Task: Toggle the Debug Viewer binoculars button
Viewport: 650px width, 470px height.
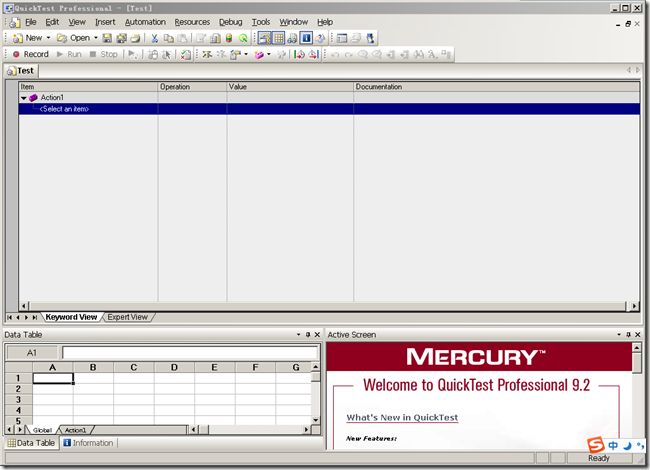Action: (292, 38)
